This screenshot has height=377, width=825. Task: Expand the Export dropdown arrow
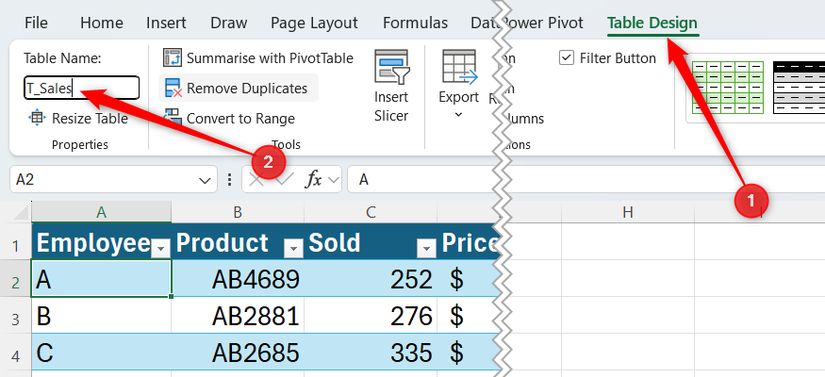coord(458,115)
